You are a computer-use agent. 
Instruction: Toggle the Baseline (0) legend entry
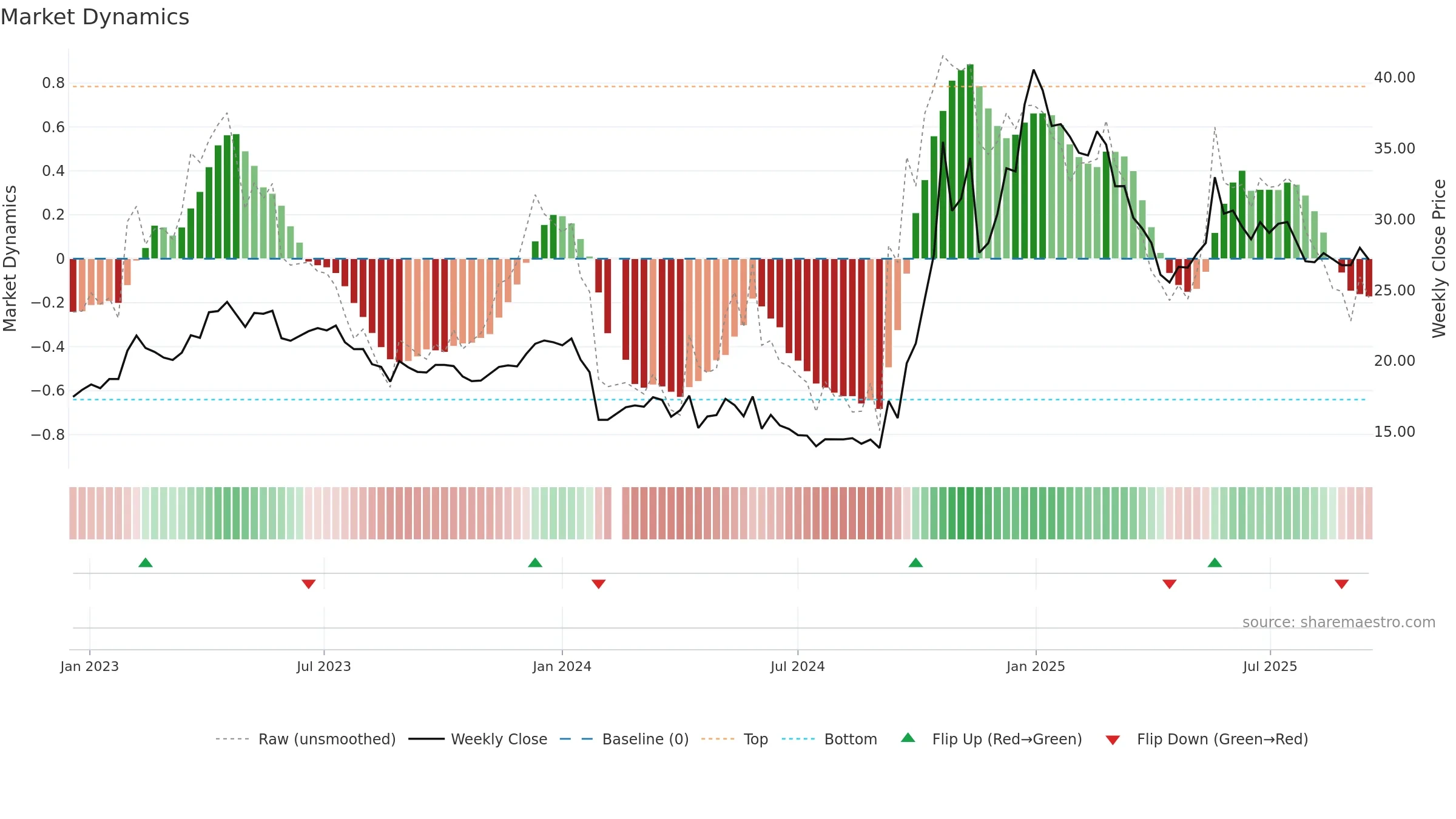click(x=624, y=739)
